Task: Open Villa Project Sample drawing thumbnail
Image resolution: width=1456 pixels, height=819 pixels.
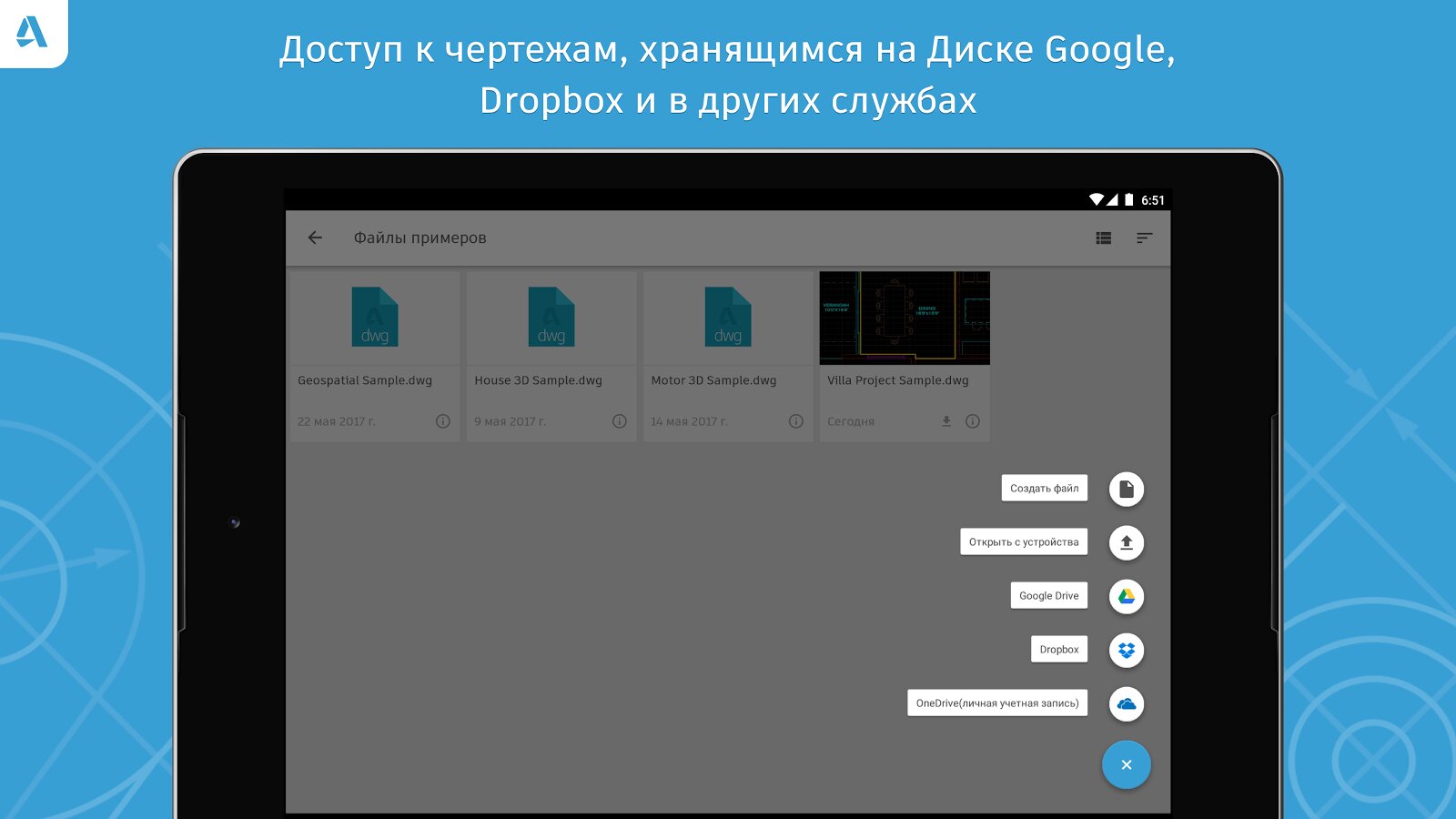Action: (x=904, y=318)
